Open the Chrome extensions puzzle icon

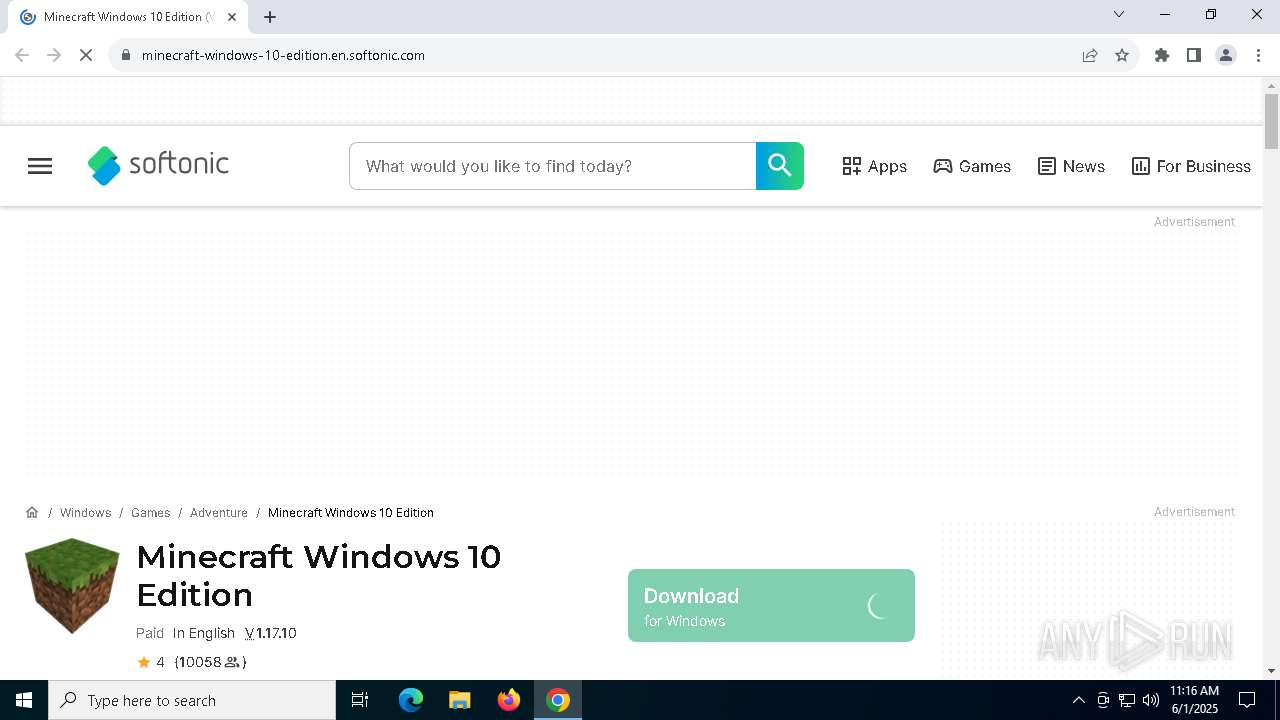[x=1162, y=55]
